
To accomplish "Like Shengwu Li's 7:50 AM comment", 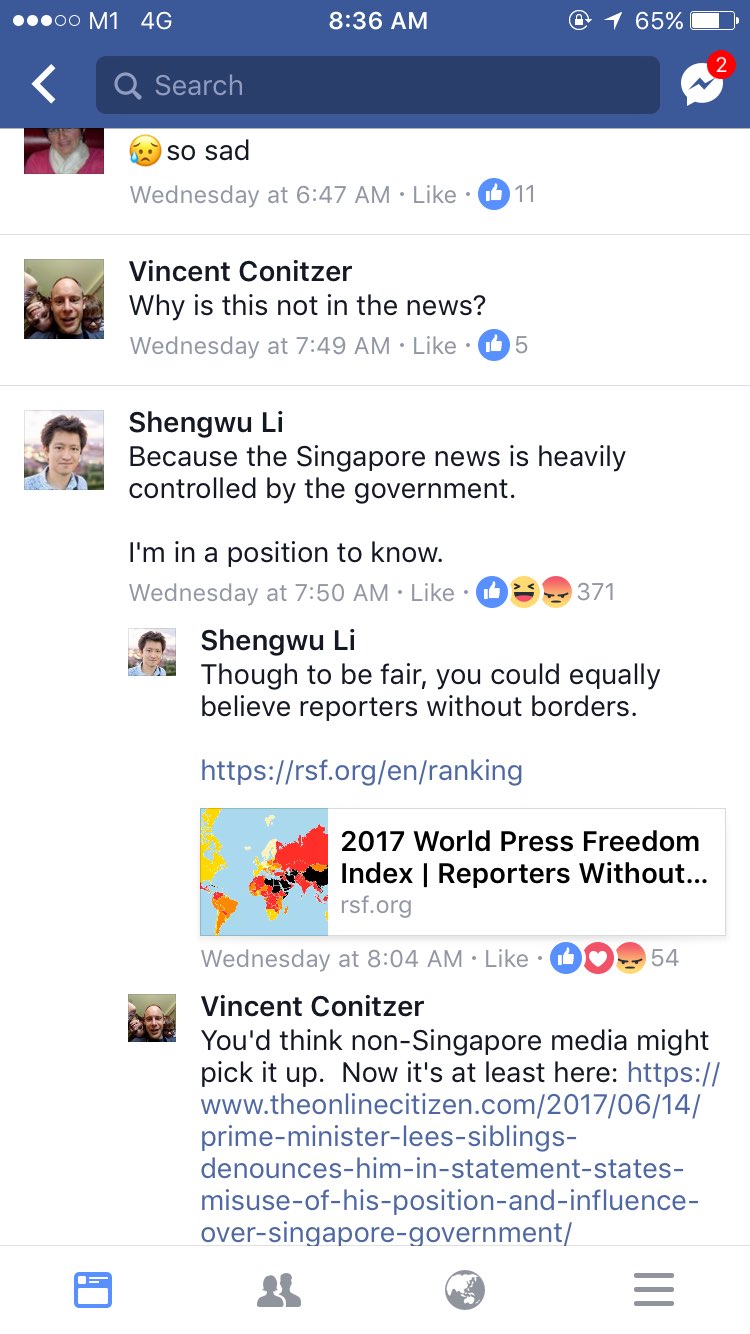I will [x=432, y=593].
